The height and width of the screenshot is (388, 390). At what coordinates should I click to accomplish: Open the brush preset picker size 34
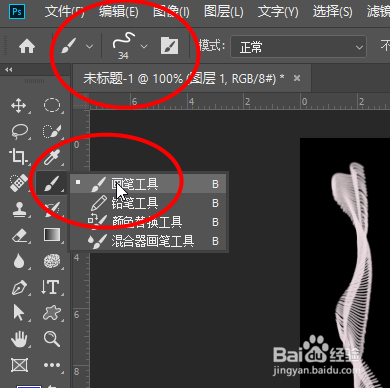(x=124, y=46)
